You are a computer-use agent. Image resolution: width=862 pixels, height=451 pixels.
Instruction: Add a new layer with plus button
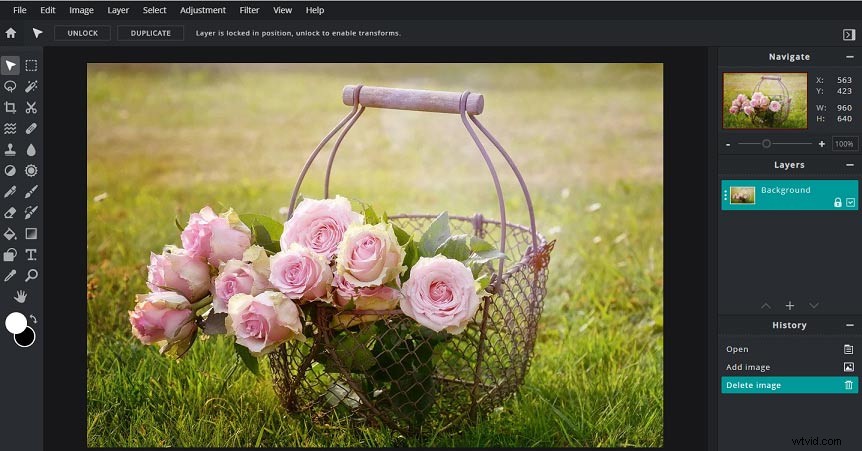[790, 305]
